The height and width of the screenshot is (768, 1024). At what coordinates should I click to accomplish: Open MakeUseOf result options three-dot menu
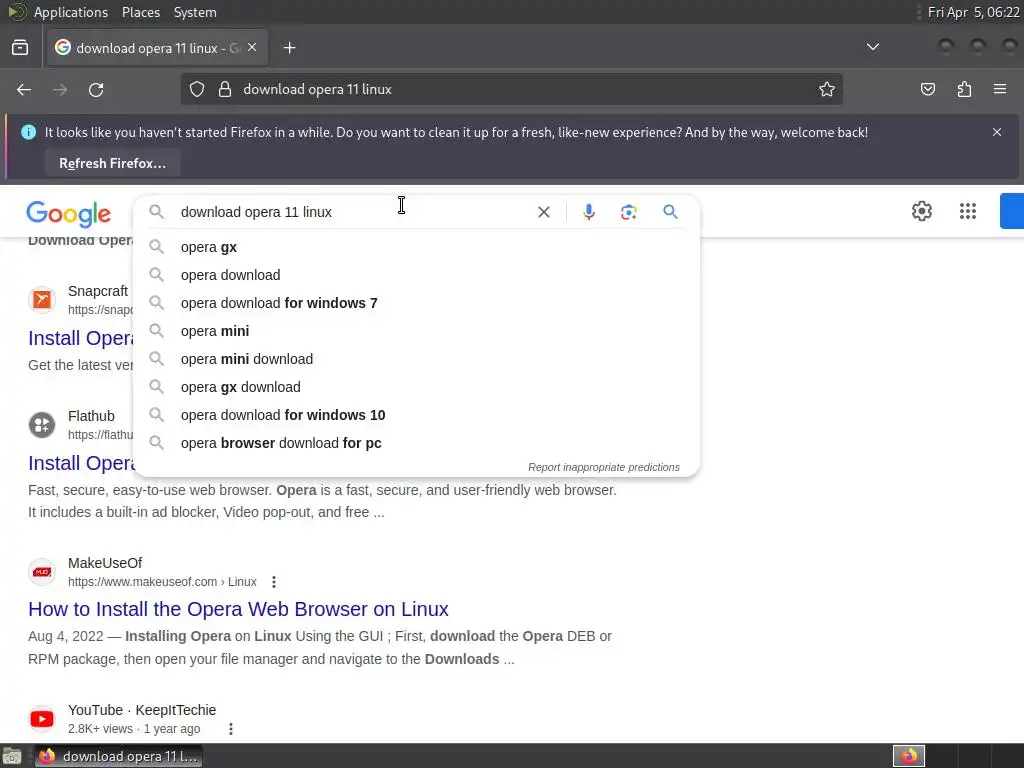(x=274, y=582)
